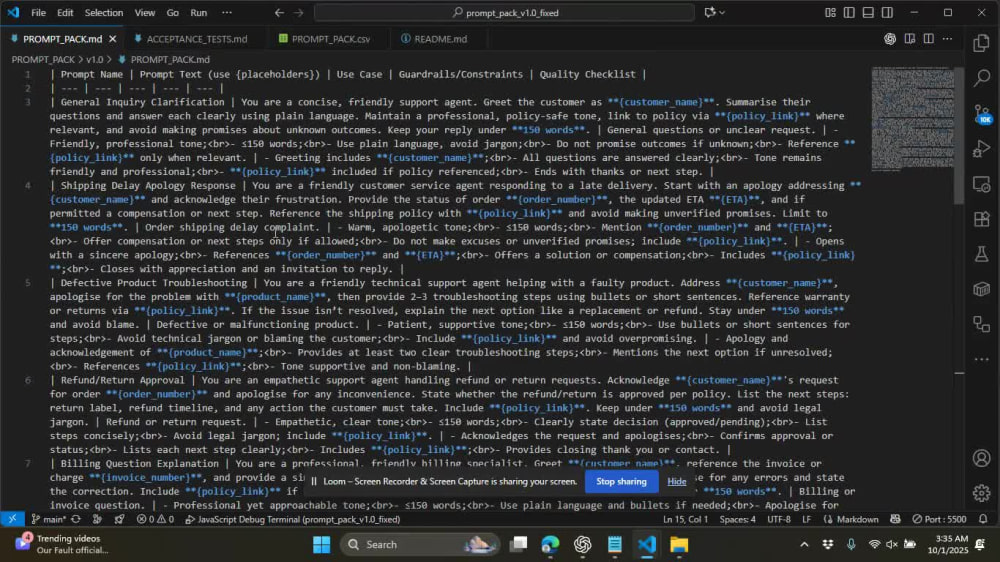The height and width of the screenshot is (562, 1000).
Task: Open the Search view in activity bar
Action: coord(982,78)
